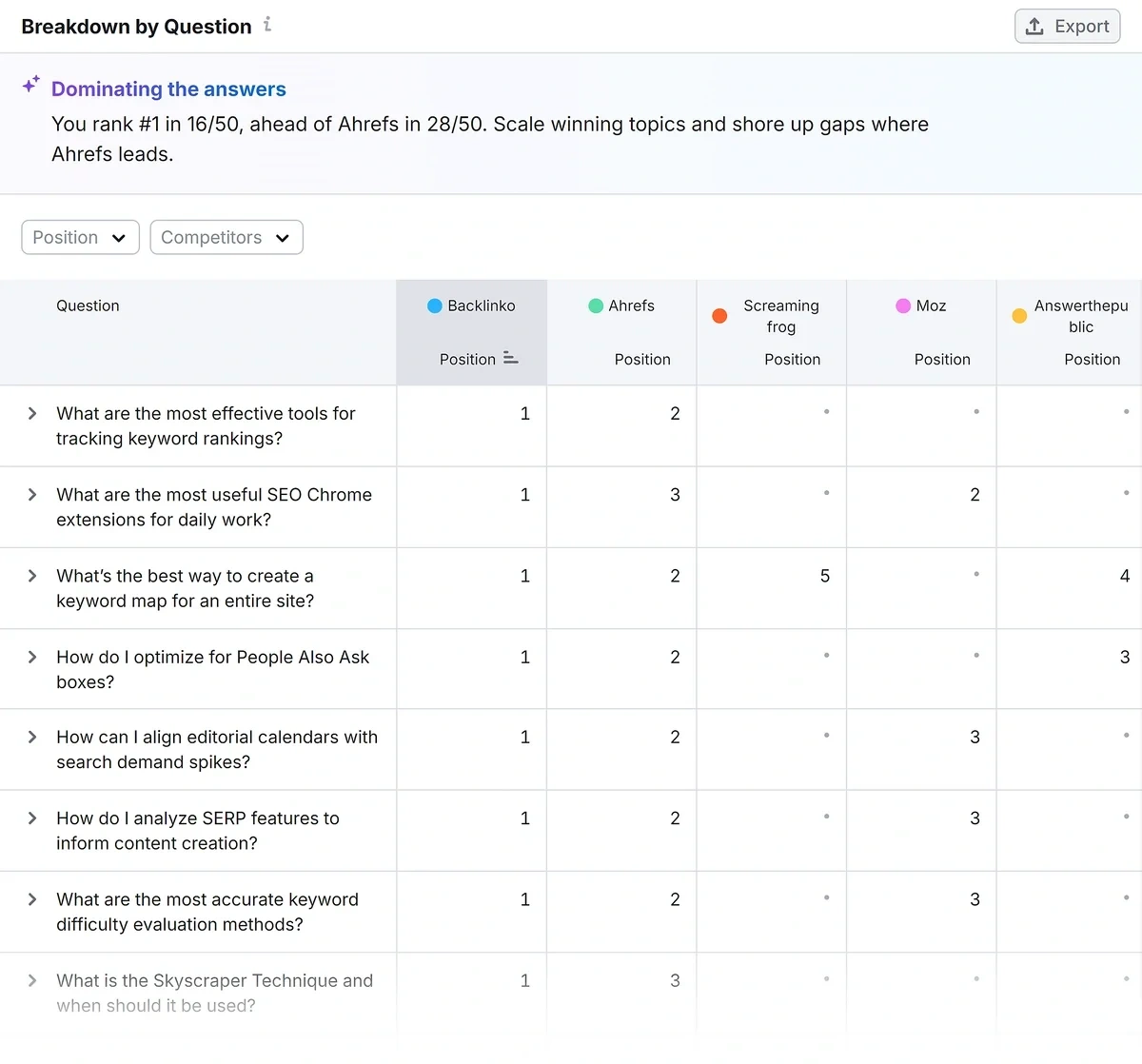1142x1064 pixels.
Task: Expand the SEO Chrome extensions question row
Action: [x=31, y=494]
